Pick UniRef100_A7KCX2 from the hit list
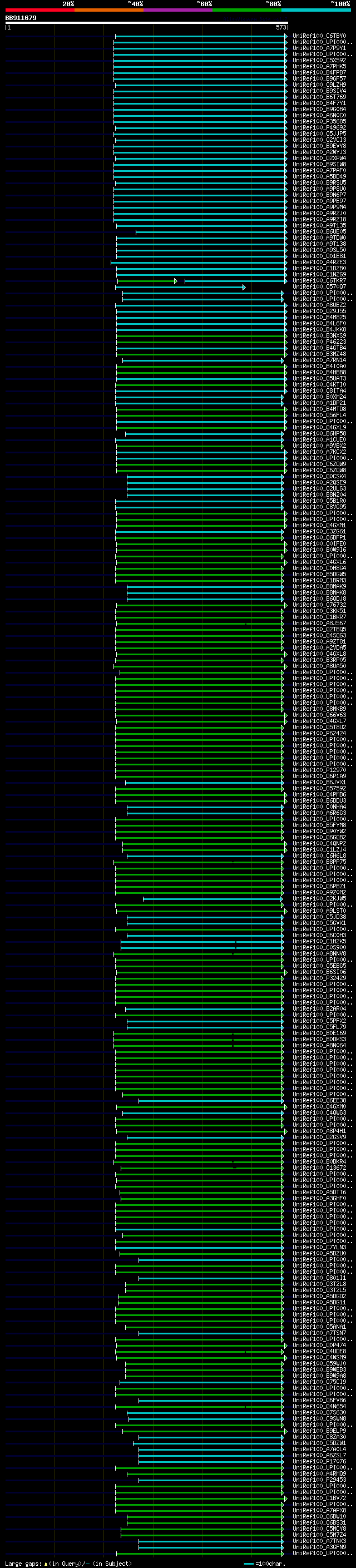Screen dimensions: 356x1568 coord(319,452)
